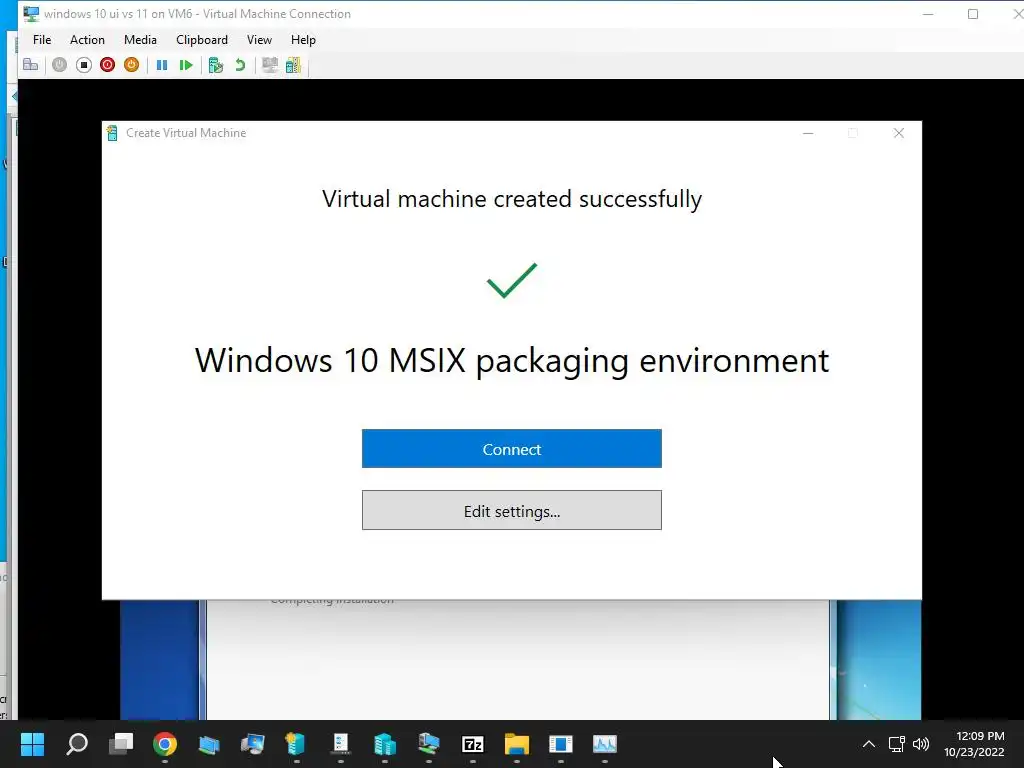Screen dimensions: 1024x768
Task: Click the green Revert arrow icon
Action: tap(240, 65)
